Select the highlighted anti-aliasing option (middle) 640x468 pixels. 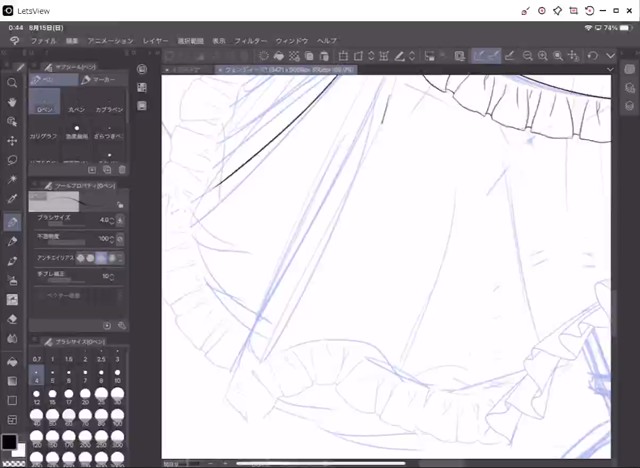click(101, 258)
